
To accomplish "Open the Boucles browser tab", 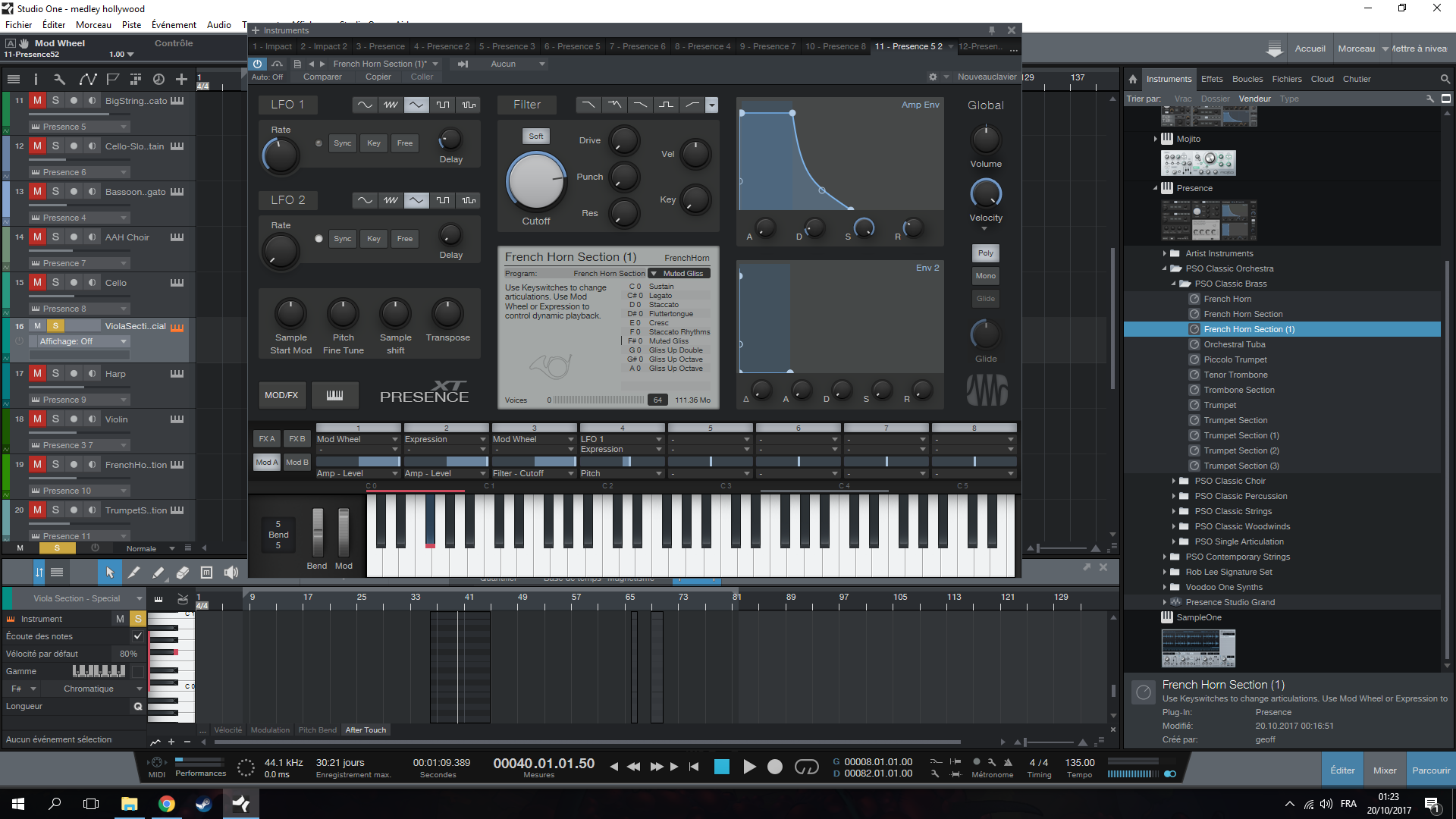I will (1247, 79).
